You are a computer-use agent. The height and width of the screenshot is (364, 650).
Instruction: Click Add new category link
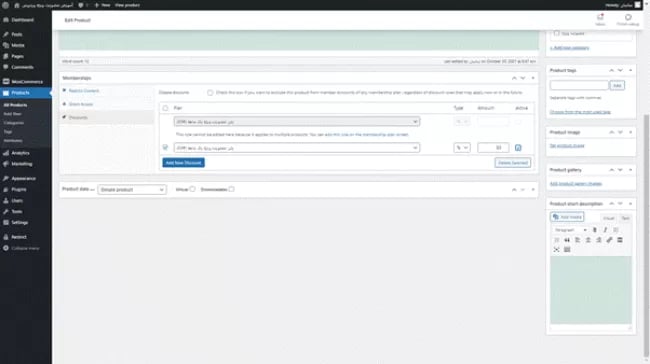point(569,48)
